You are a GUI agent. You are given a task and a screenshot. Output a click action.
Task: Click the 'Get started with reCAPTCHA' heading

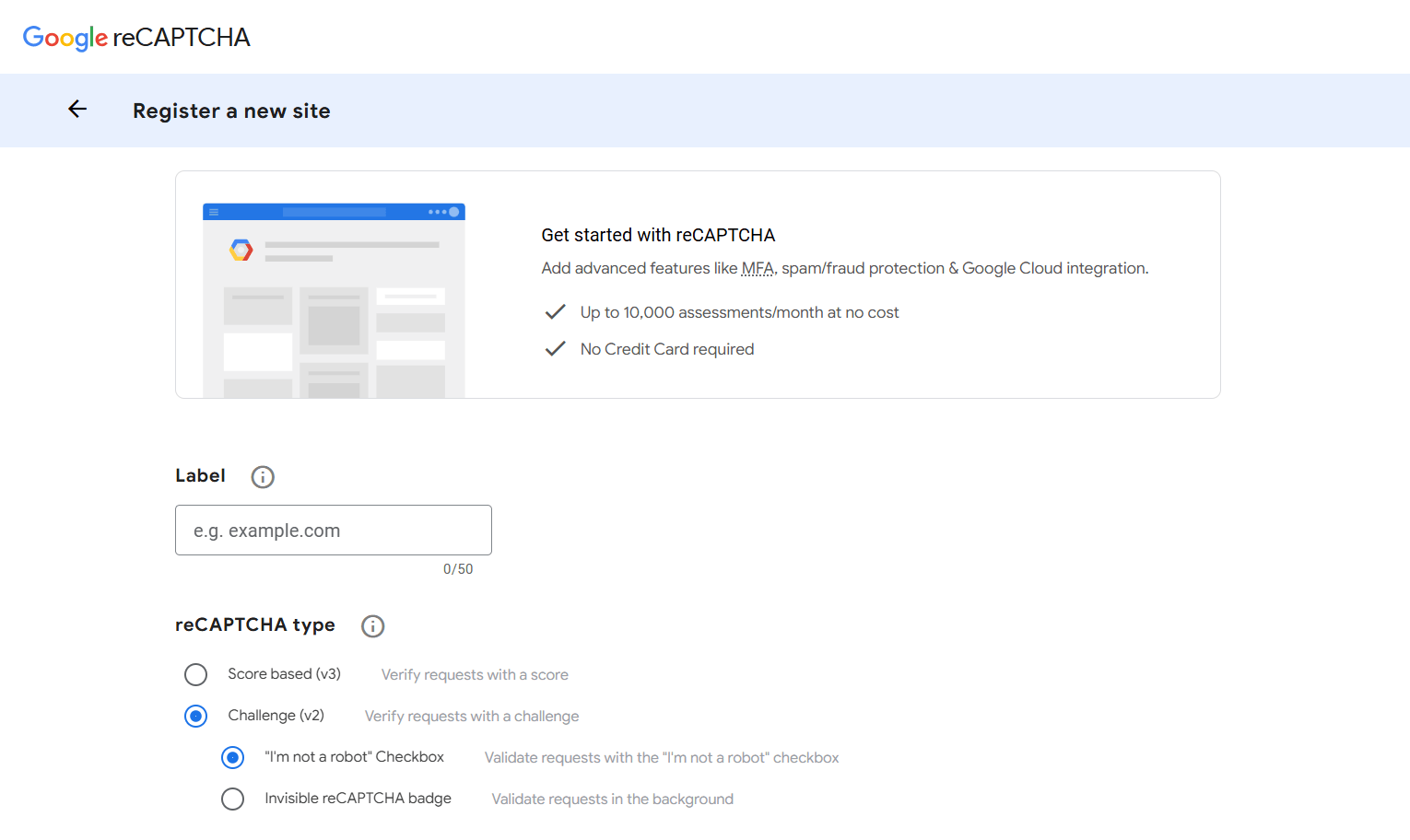[658, 235]
